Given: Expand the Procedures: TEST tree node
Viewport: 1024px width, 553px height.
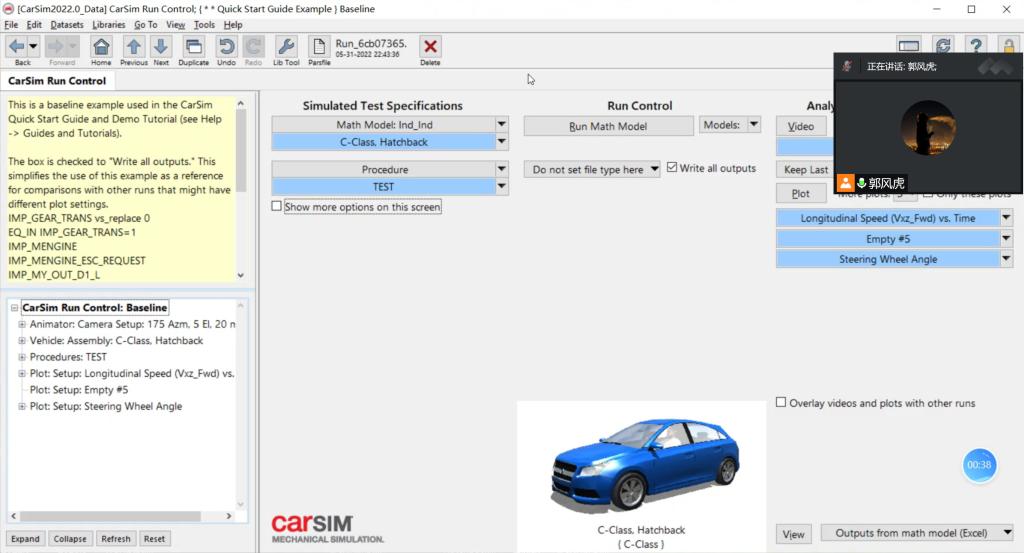Looking at the screenshot, I should click(22, 357).
